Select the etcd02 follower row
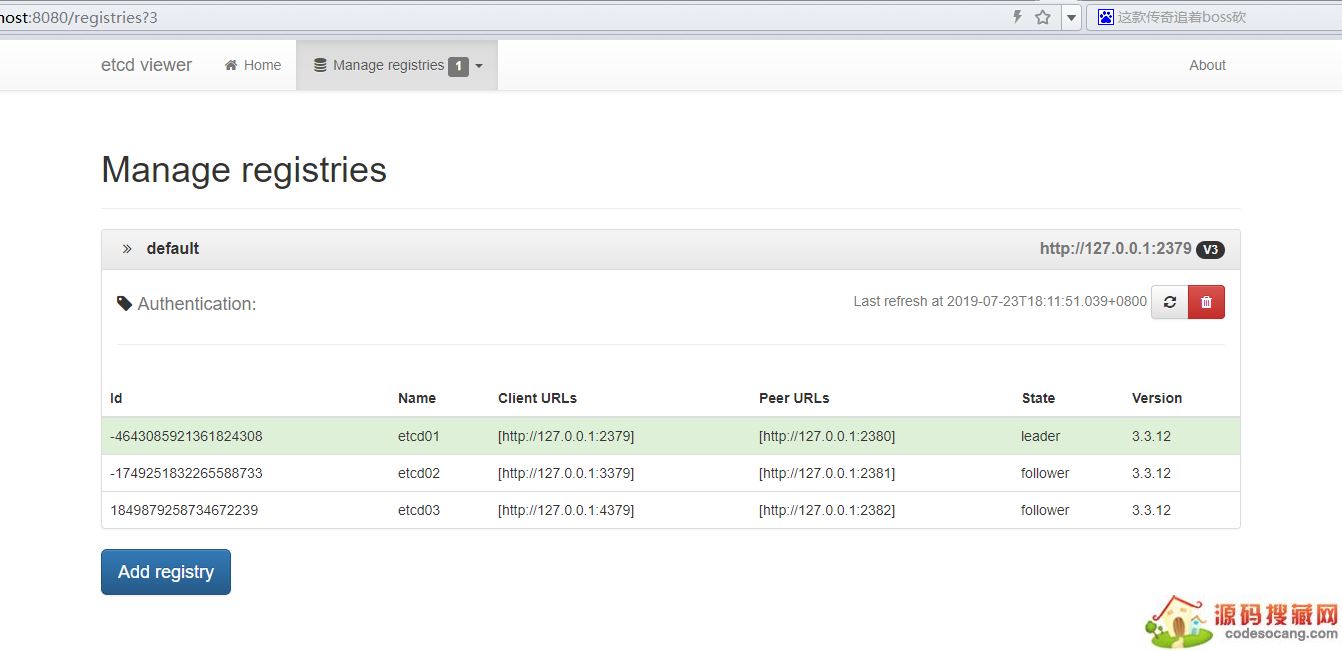The height and width of the screenshot is (651, 1342). tap(670, 473)
